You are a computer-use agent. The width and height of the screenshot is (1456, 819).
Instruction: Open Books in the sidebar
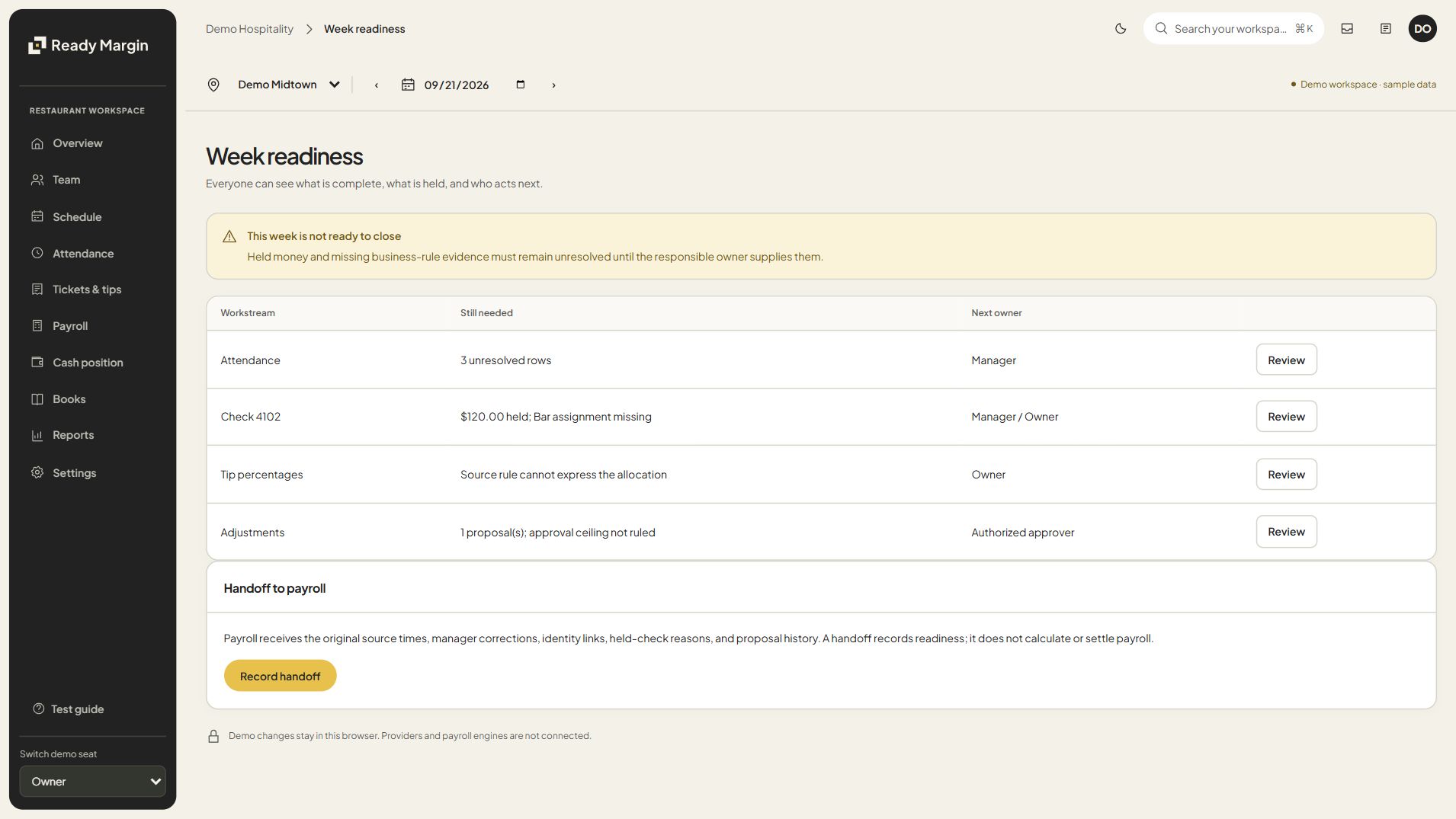tap(92, 399)
